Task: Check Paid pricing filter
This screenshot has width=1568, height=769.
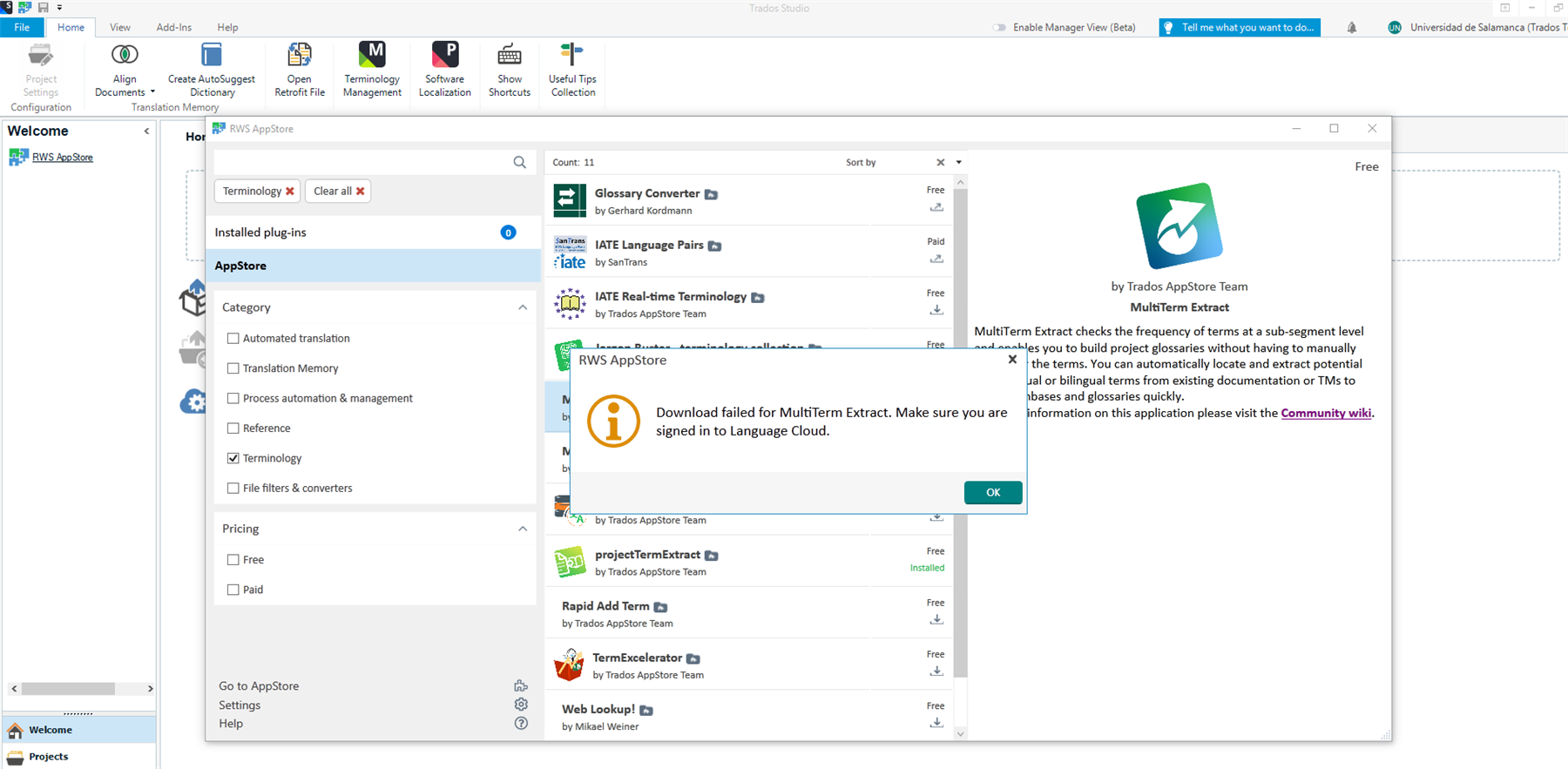Action: [x=233, y=590]
